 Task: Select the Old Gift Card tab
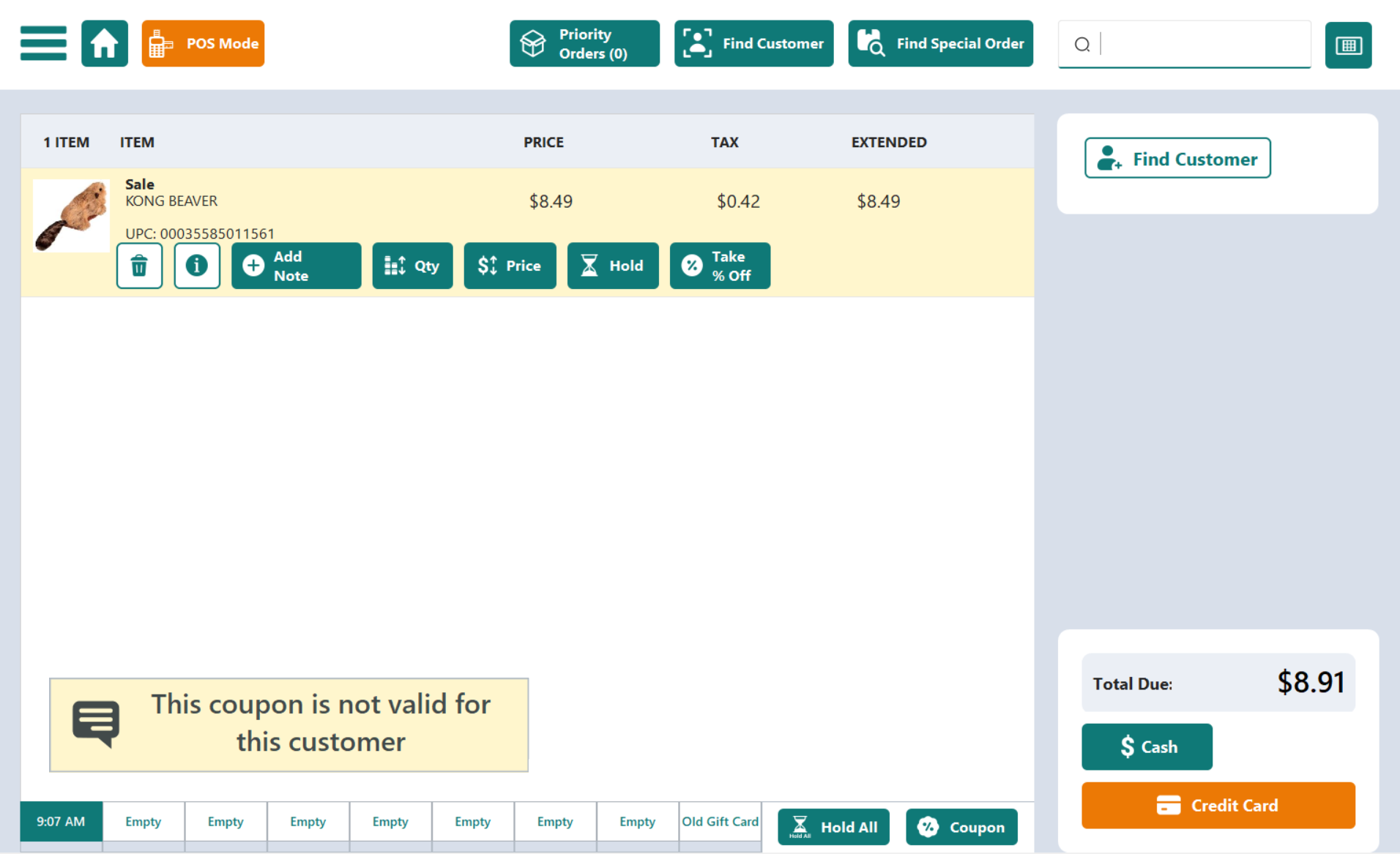tap(720, 822)
